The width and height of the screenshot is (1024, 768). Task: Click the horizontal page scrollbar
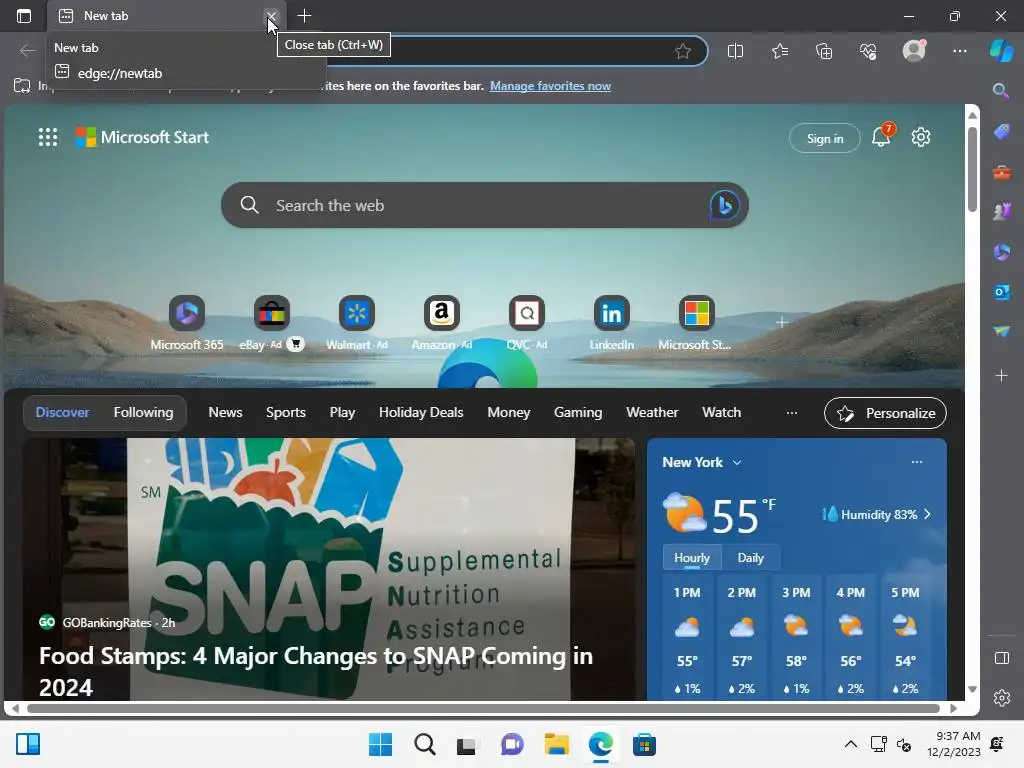pos(483,709)
